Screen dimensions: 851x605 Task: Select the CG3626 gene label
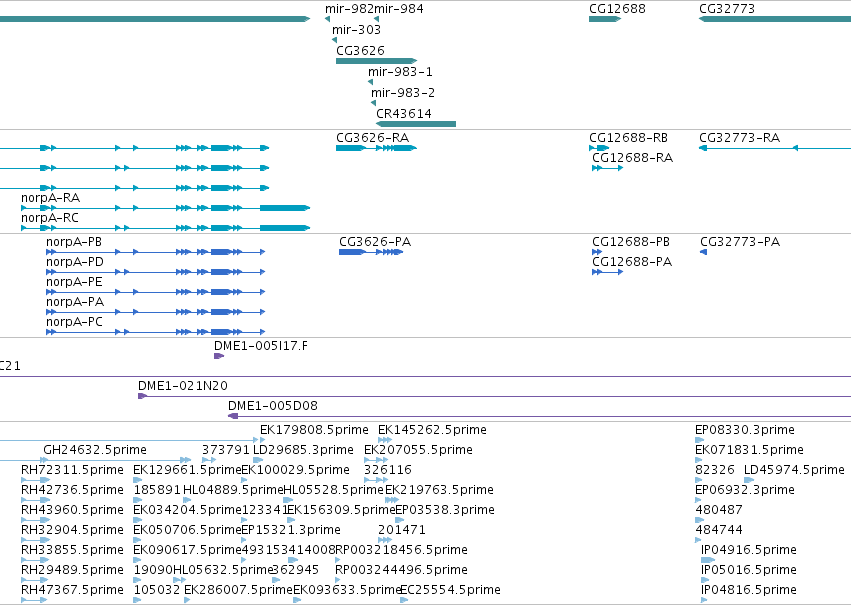[360, 50]
